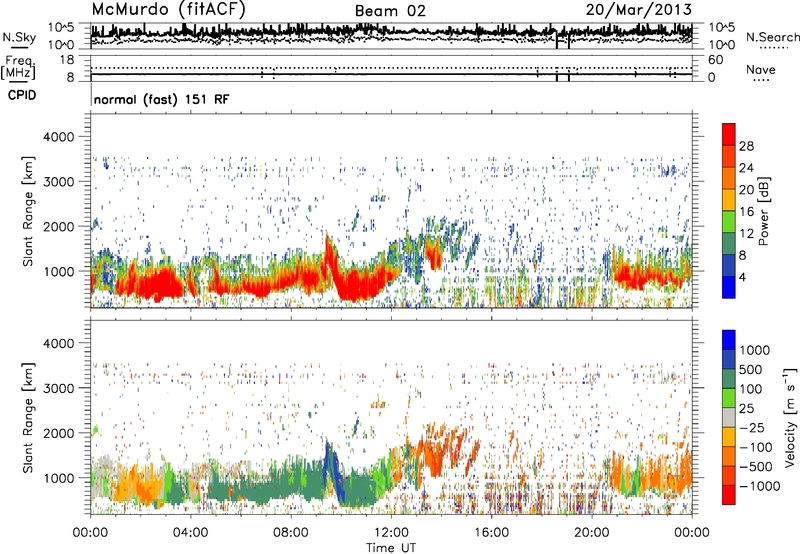This screenshot has height=554, width=800.
Task: Select Velocity colorbar segment between -25 and -100
Action: (x=729, y=437)
